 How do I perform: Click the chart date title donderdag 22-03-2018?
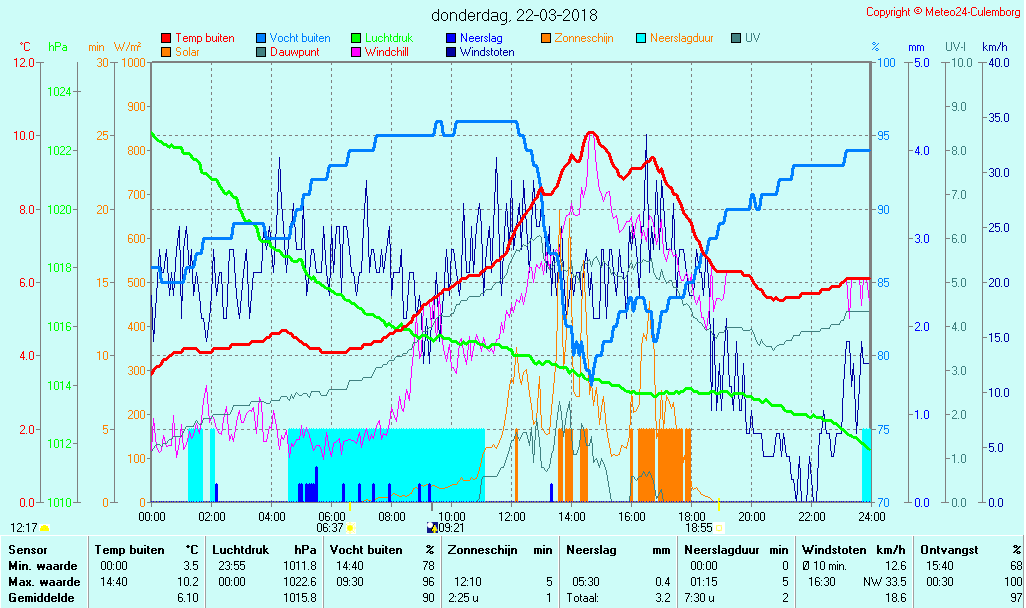click(x=514, y=15)
